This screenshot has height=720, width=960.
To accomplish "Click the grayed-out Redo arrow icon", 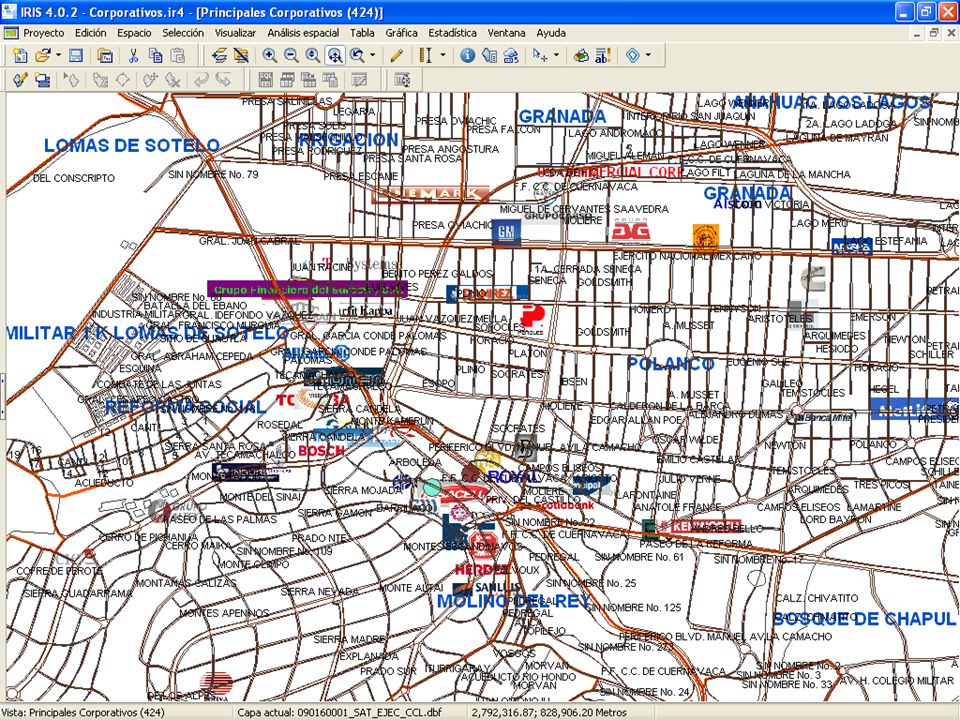I will (x=223, y=80).
